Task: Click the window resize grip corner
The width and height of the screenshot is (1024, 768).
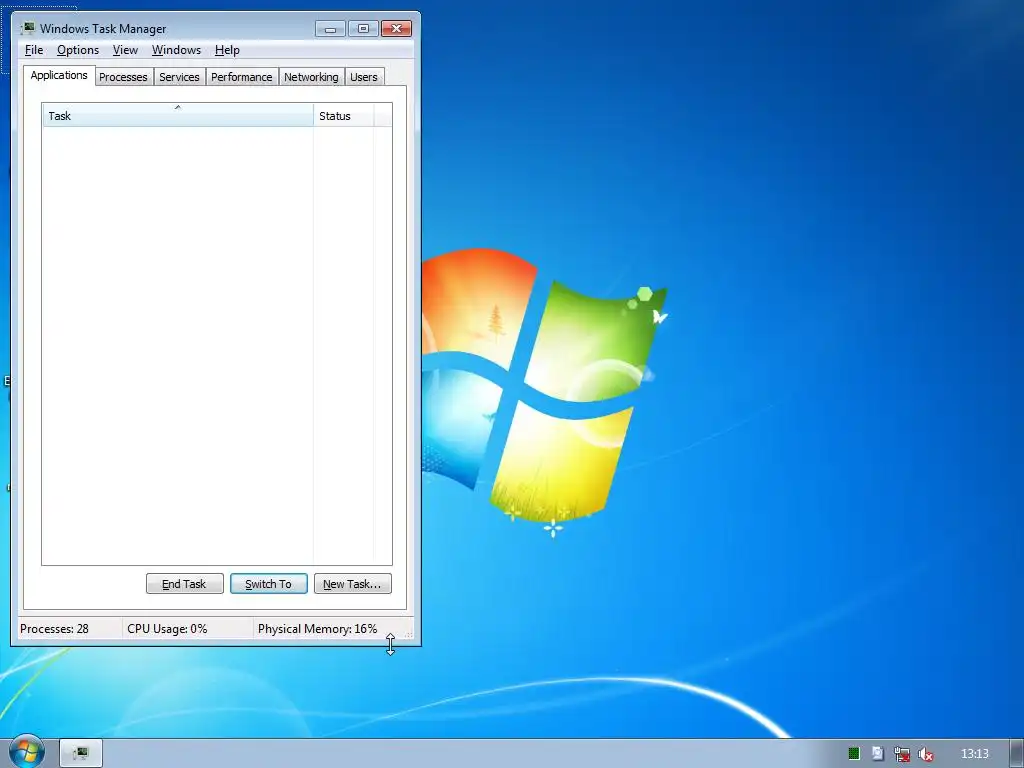Action: 409,634
